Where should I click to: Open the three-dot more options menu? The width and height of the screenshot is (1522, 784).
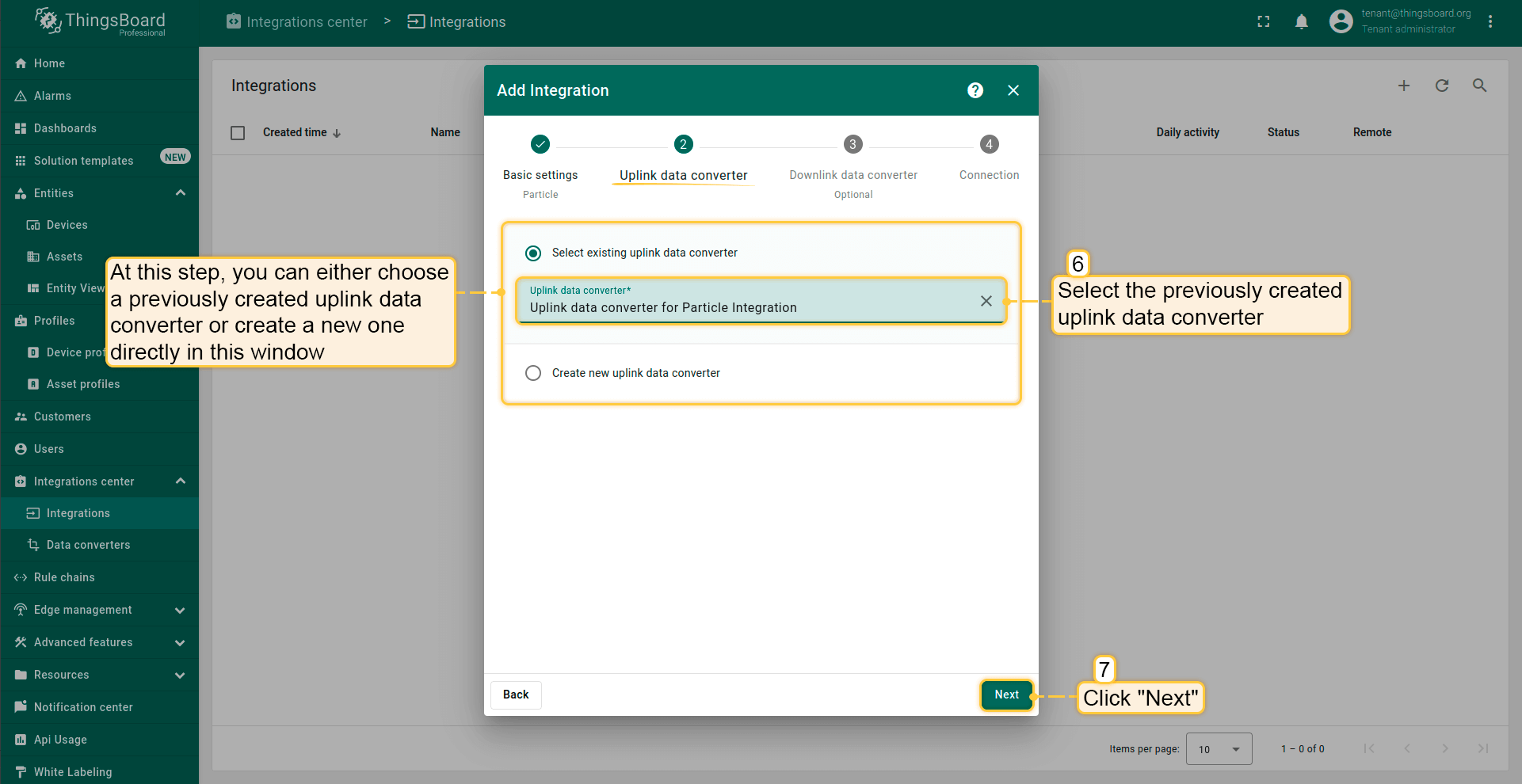point(1490,22)
